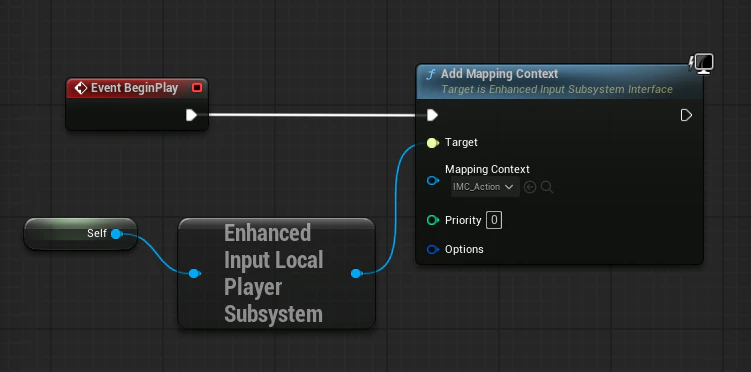Click the Enhanced Input Local Player Subsystem input pin
The height and width of the screenshot is (372, 751).
point(194,273)
